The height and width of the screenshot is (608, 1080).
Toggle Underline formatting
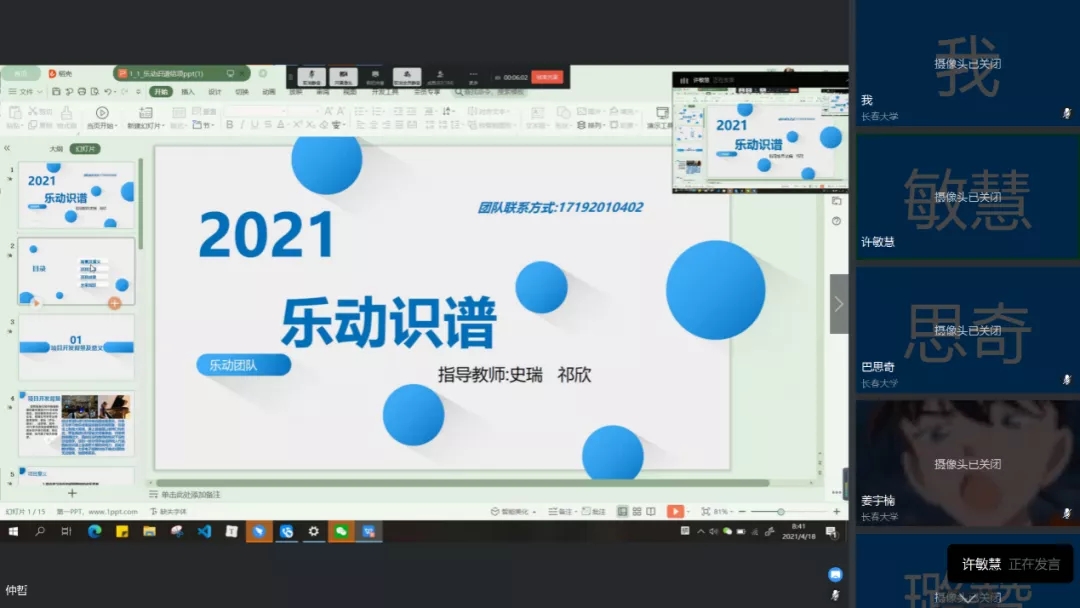click(255, 125)
